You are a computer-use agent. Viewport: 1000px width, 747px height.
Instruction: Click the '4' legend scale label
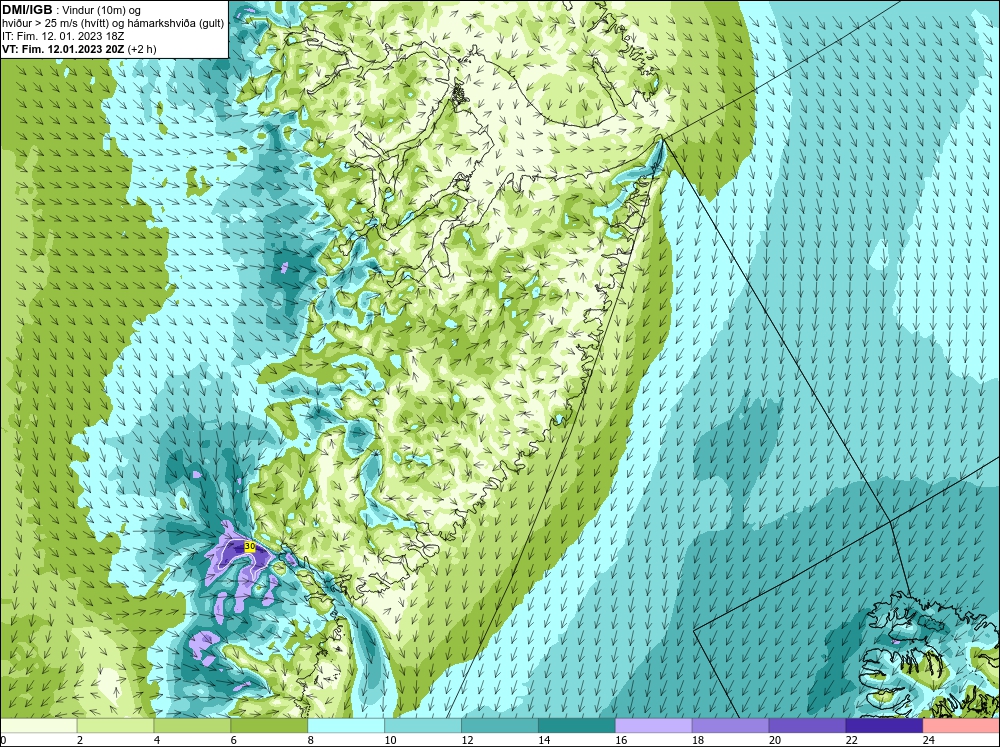coord(157,740)
